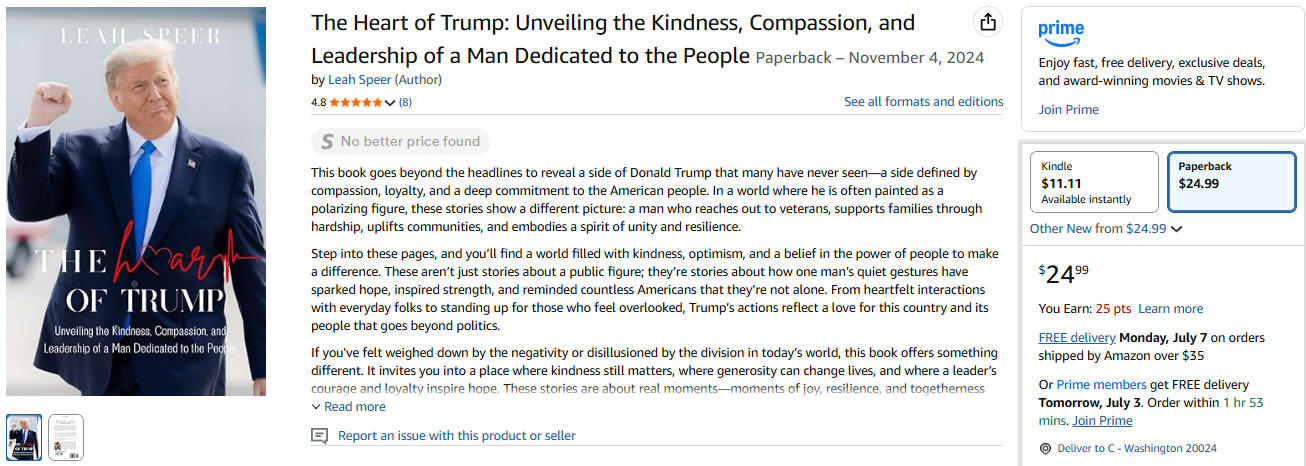This screenshot has height=466, width=1306.
Task: Click the FREE delivery link
Action: click(x=1076, y=338)
